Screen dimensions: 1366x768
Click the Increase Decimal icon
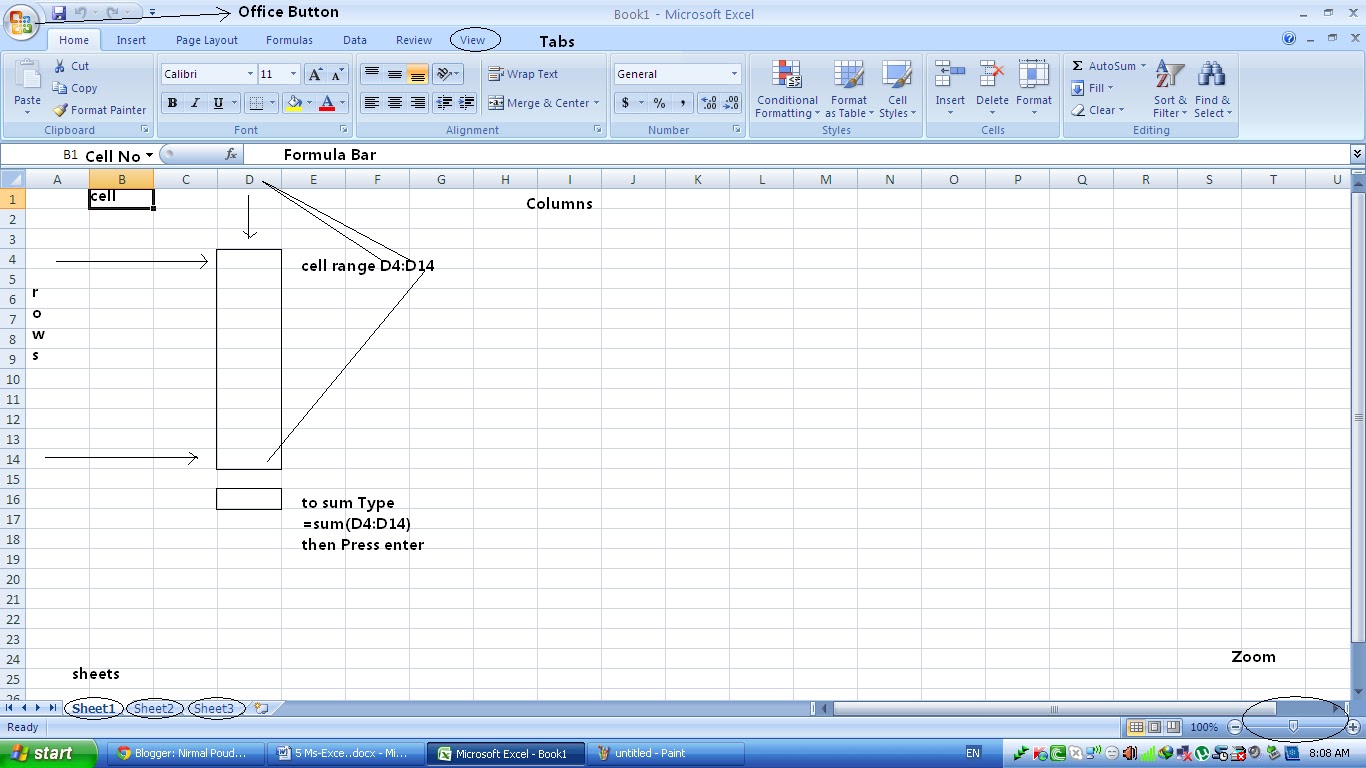click(708, 103)
